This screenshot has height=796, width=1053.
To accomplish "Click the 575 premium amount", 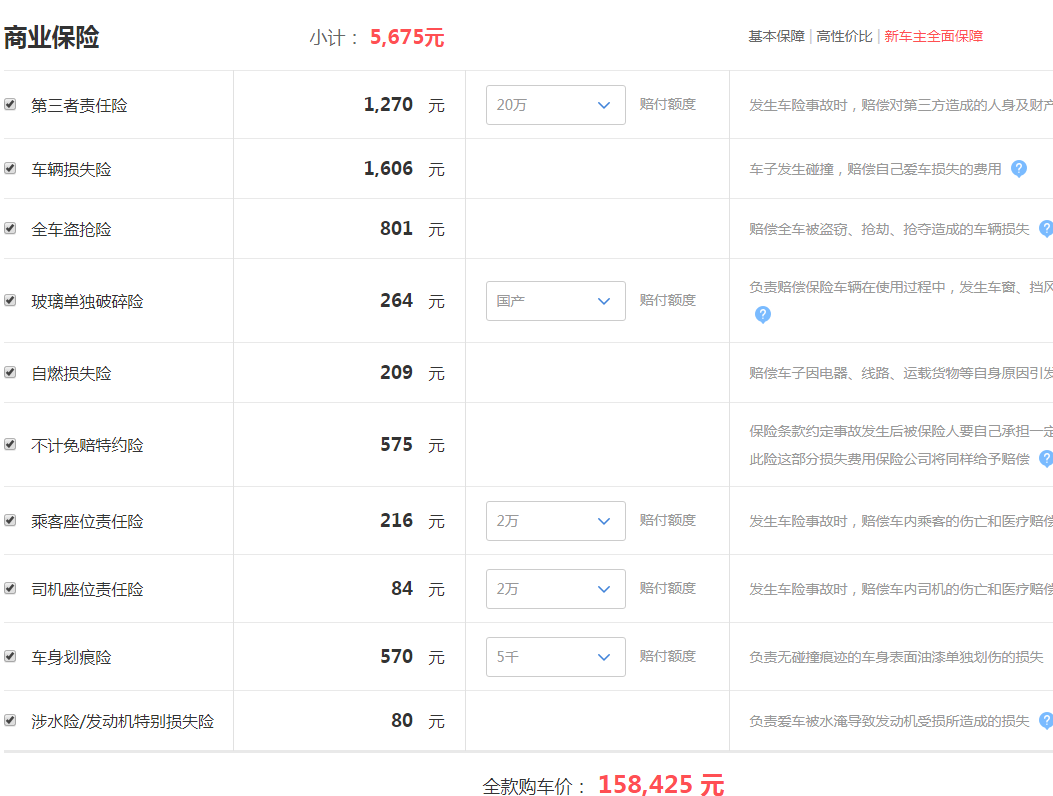I will pyautogui.click(x=396, y=444).
